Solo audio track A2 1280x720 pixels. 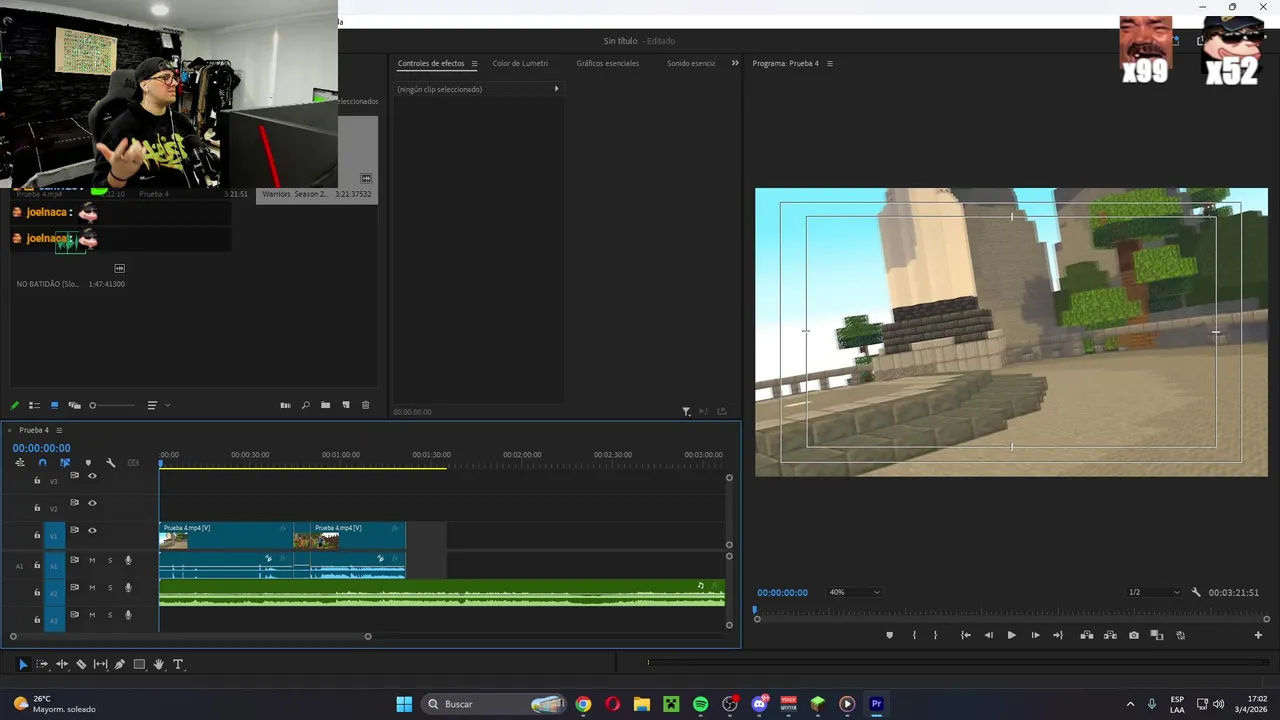(x=110, y=587)
